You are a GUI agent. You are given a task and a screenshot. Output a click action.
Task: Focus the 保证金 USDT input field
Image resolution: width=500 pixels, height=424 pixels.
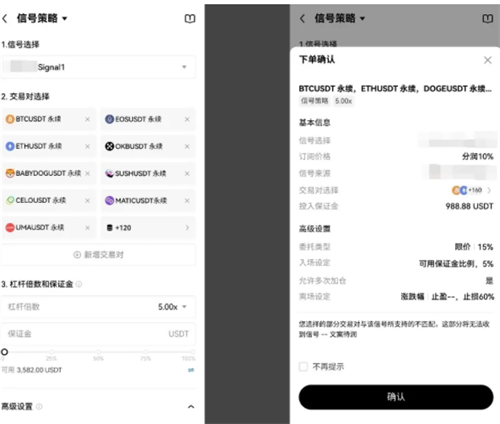click(99, 334)
